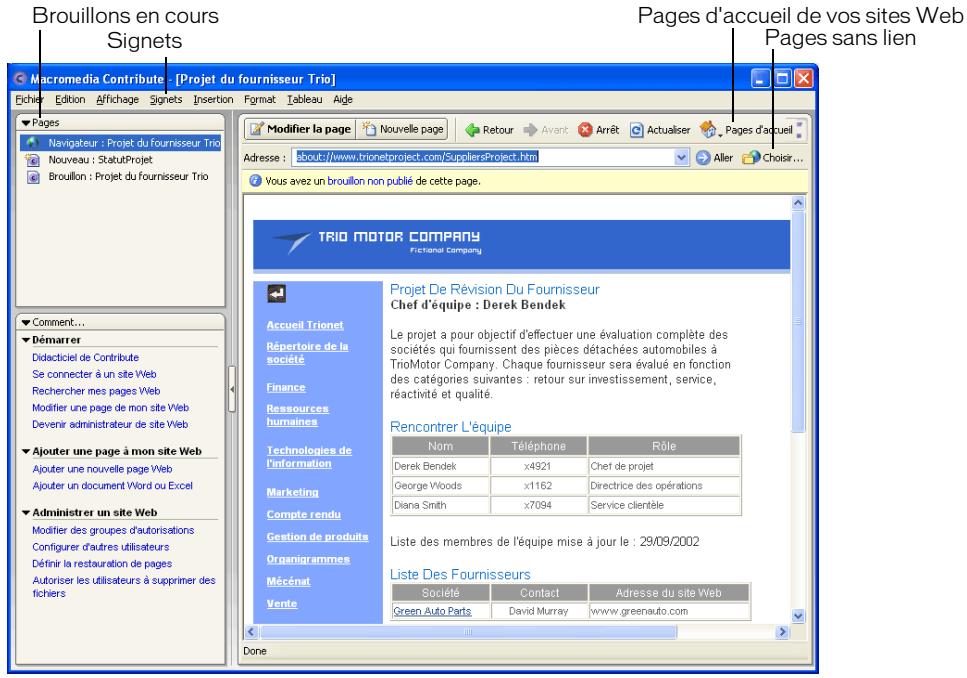Open the Ressources humaines link

(297, 415)
